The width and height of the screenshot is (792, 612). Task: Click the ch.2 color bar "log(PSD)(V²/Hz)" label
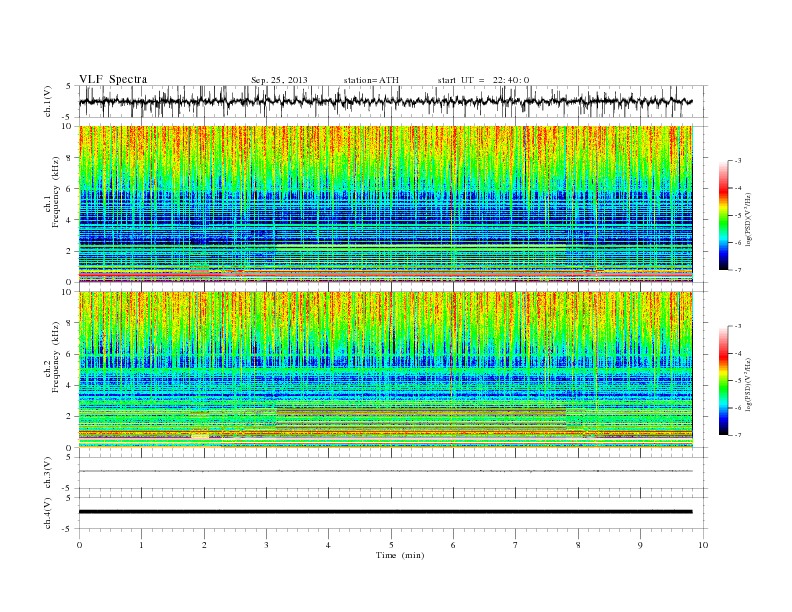pyautogui.click(x=748, y=384)
